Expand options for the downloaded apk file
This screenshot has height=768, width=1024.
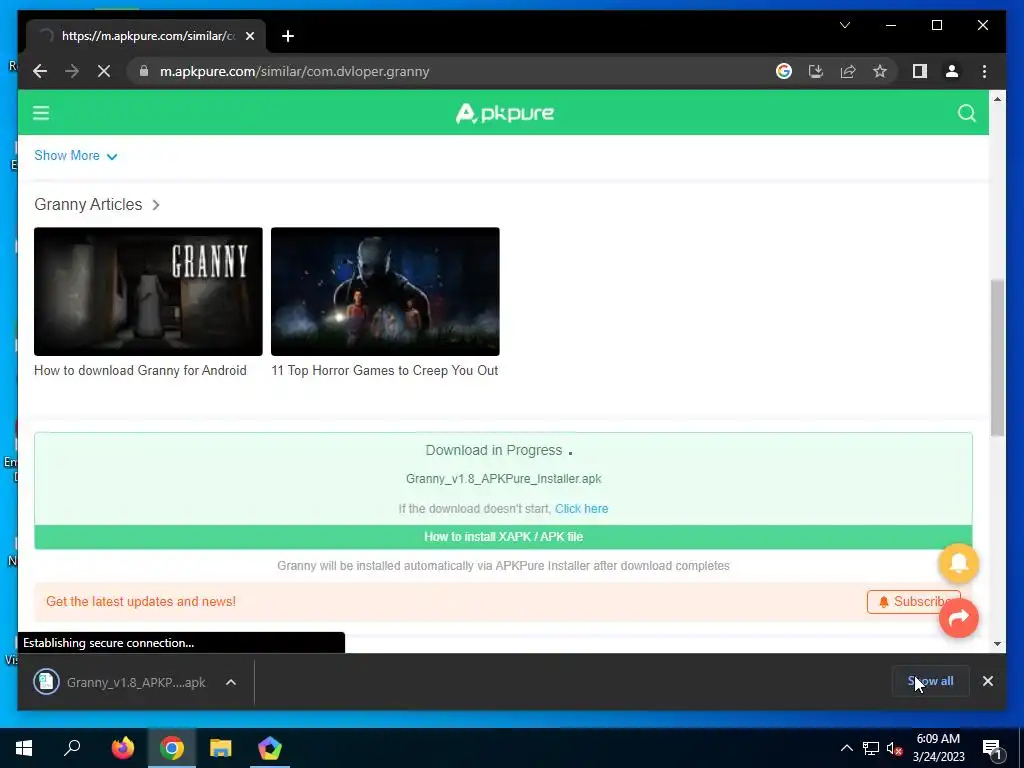pyautogui.click(x=231, y=682)
